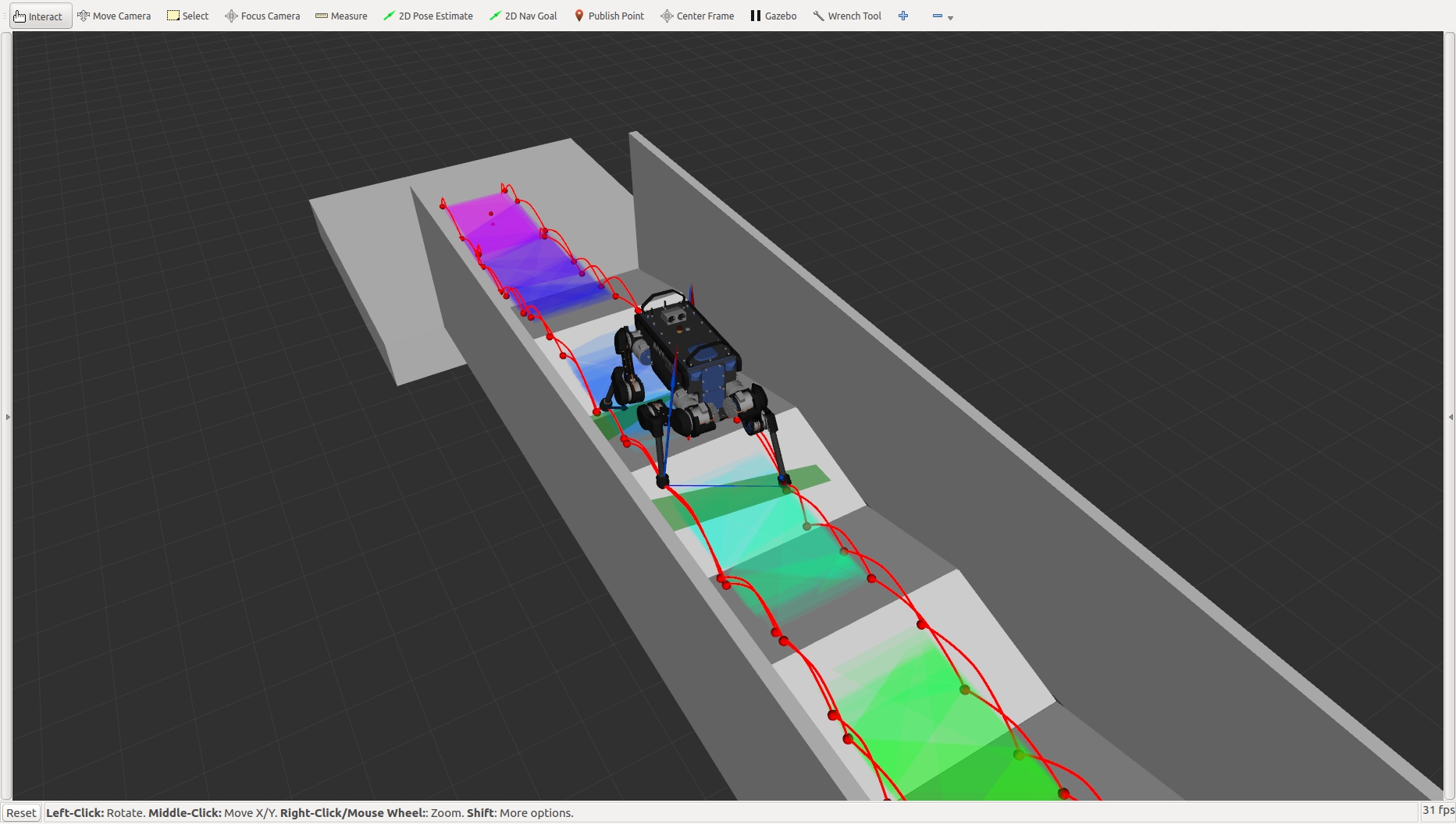Image resolution: width=1456 pixels, height=824 pixels.
Task: Select the Publish Point tool
Action: [609, 16]
